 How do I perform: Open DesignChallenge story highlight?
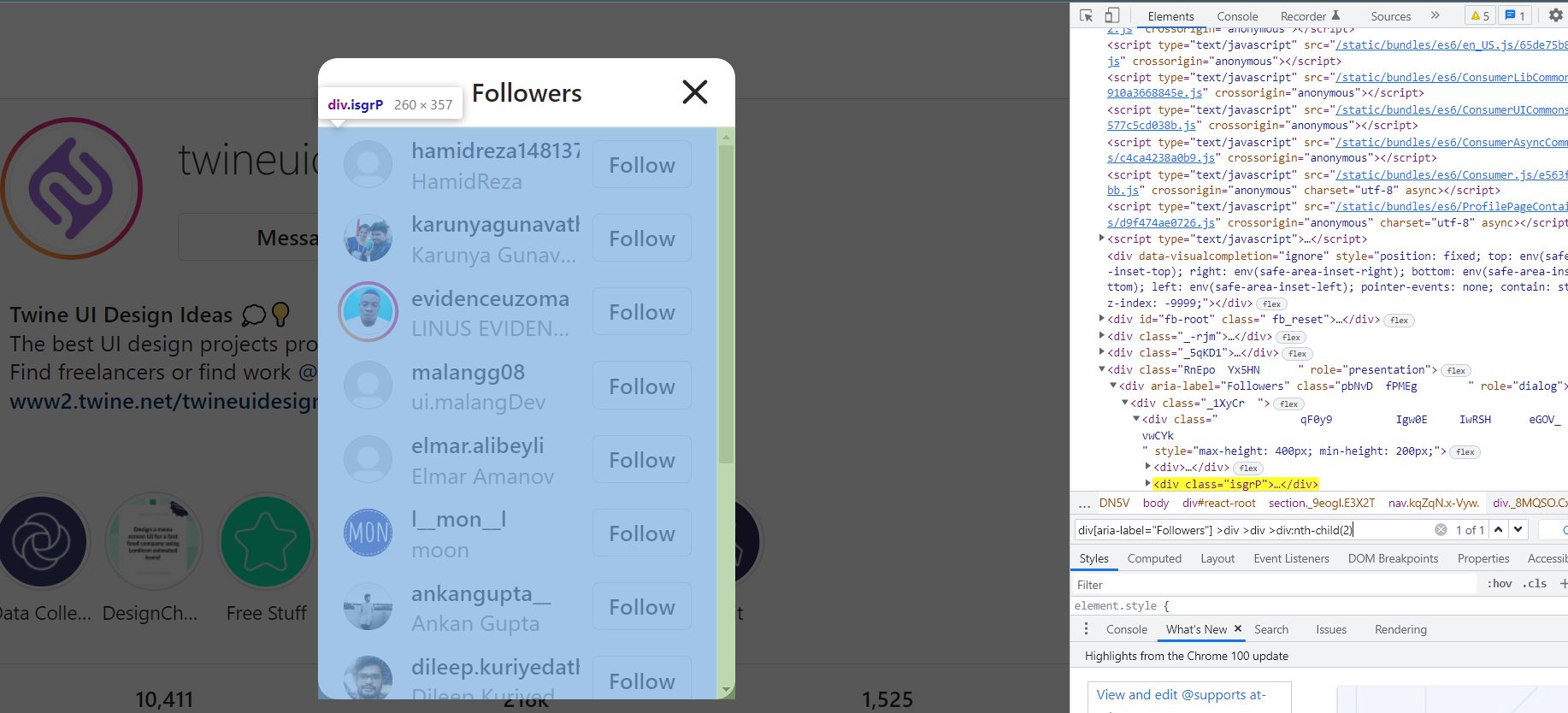tap(153, 541)
